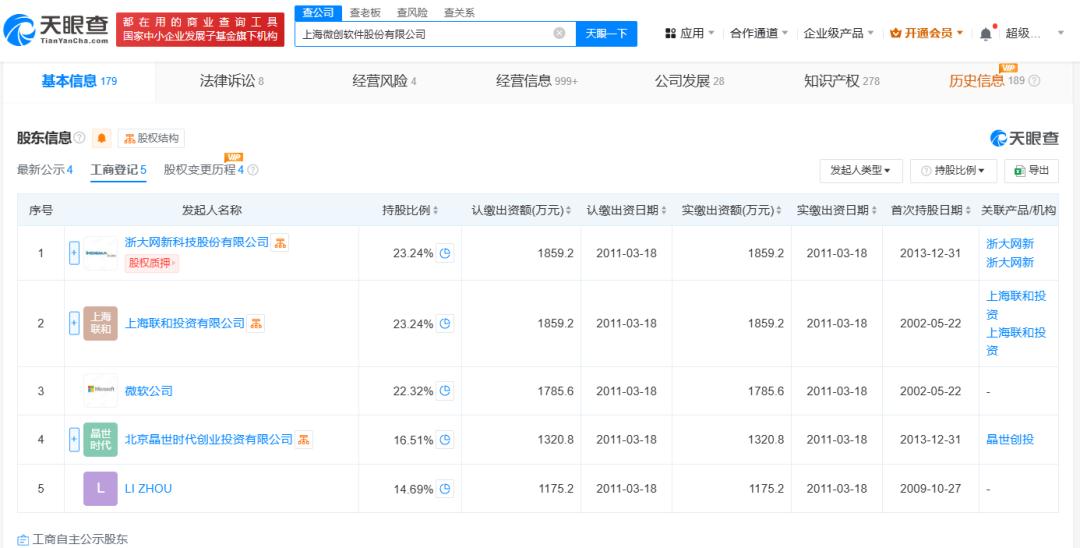Click the notification bell in the top bar
Screen dimensions: 1080x548
tap(986, 33)
